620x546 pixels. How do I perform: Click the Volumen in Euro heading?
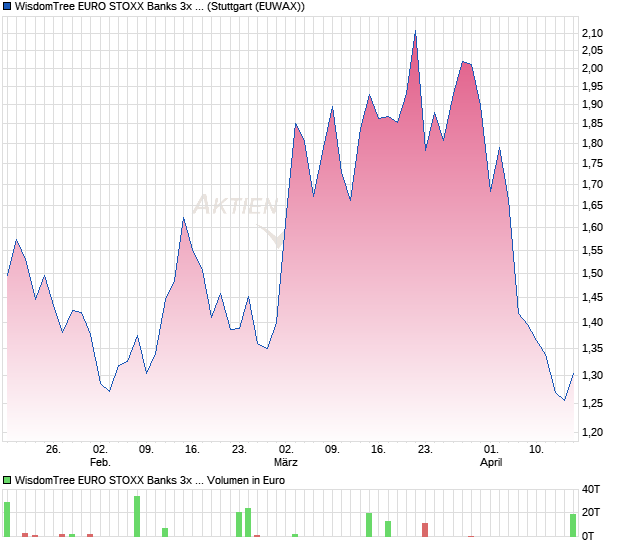(x=249, y=480)
